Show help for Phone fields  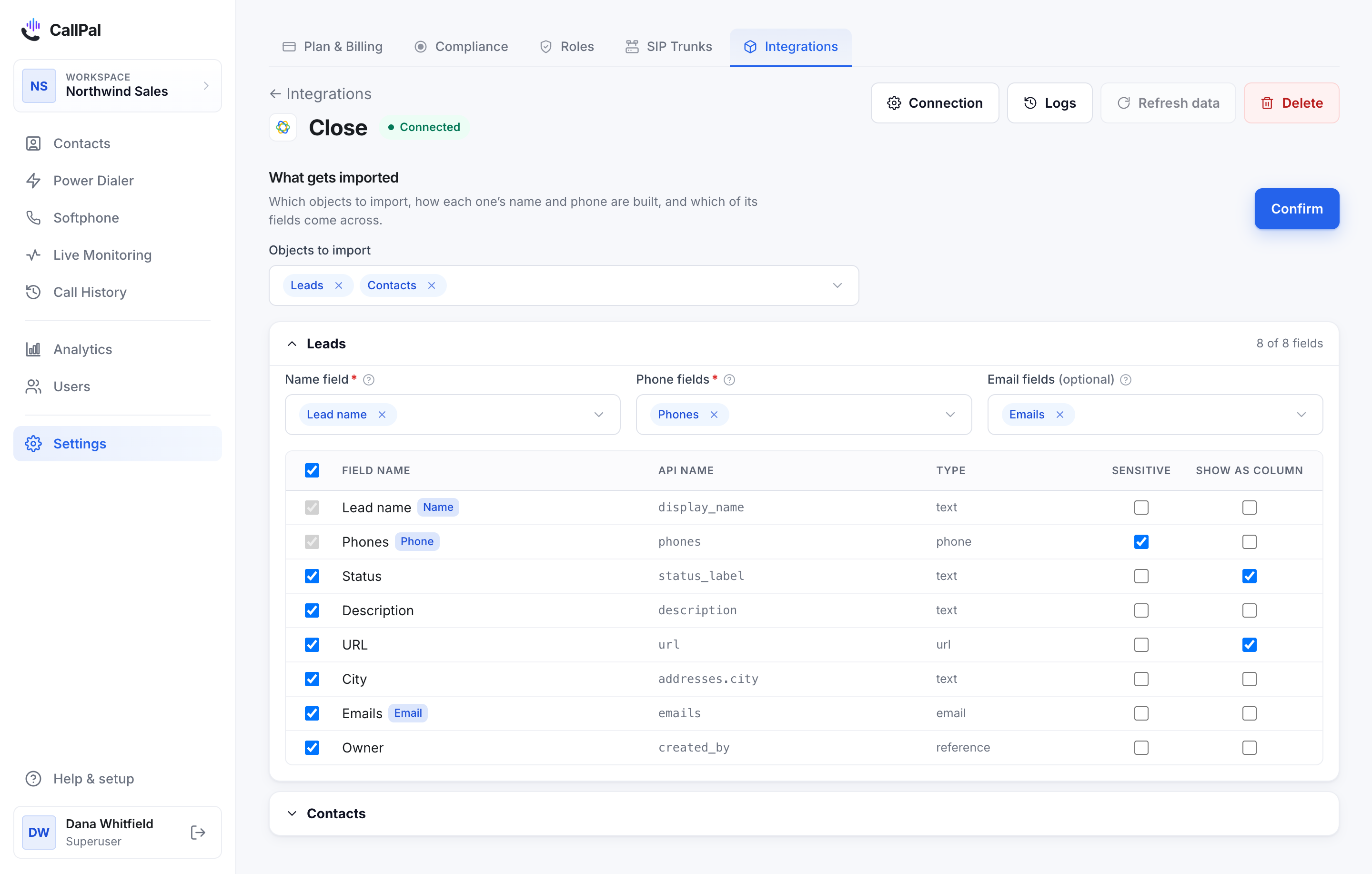pos(729,380)
